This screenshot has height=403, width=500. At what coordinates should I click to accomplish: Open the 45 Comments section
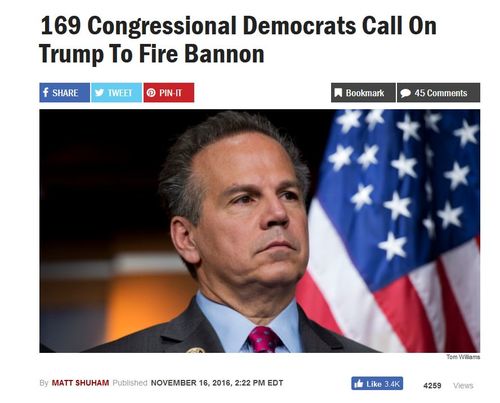click(x=438, y=93)
